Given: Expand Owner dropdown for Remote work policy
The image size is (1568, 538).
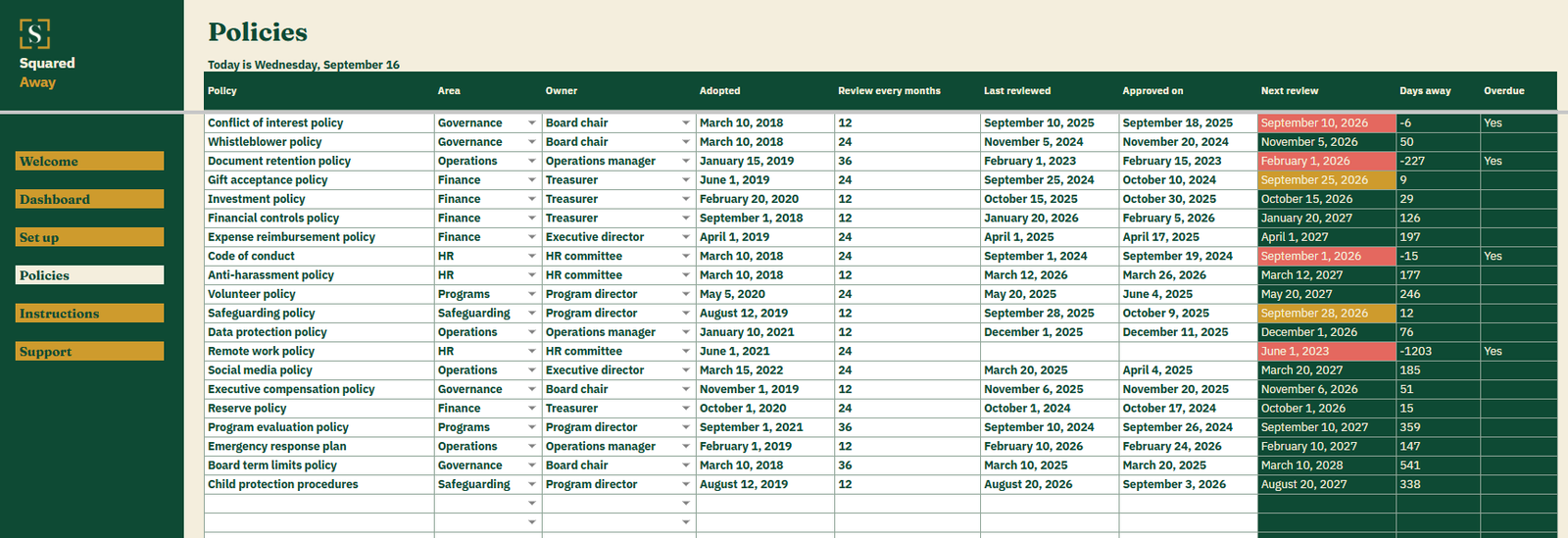Looking at the screenshot, I should 686,352.
